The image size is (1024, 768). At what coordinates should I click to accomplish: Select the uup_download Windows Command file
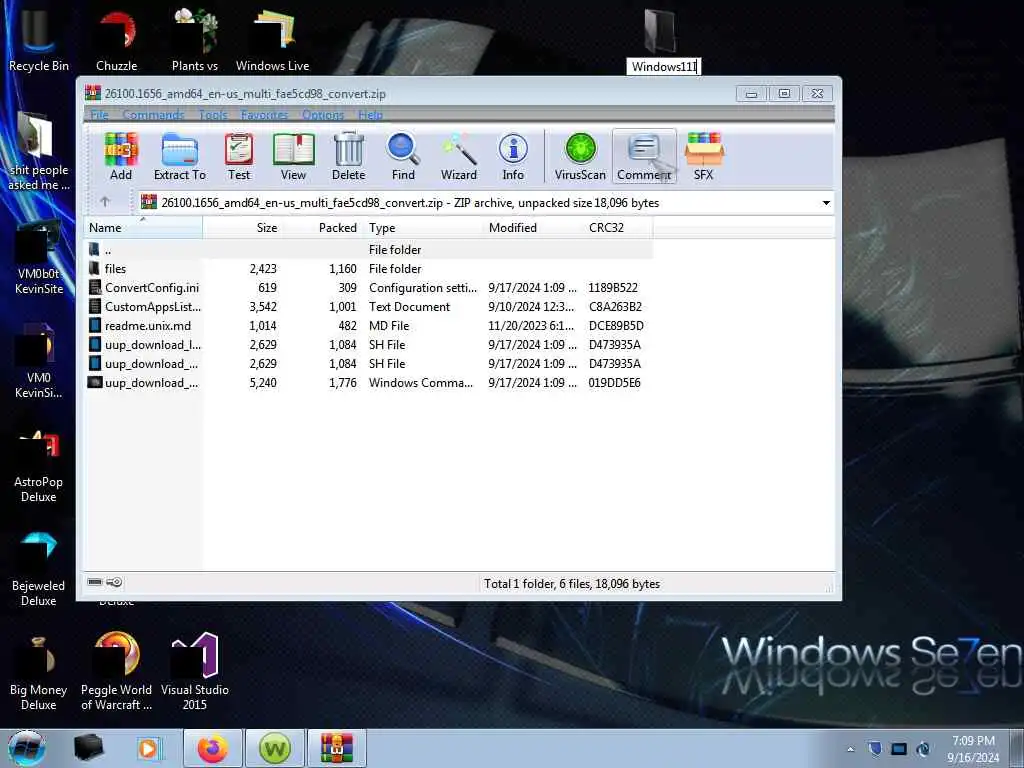click(369, 383)
